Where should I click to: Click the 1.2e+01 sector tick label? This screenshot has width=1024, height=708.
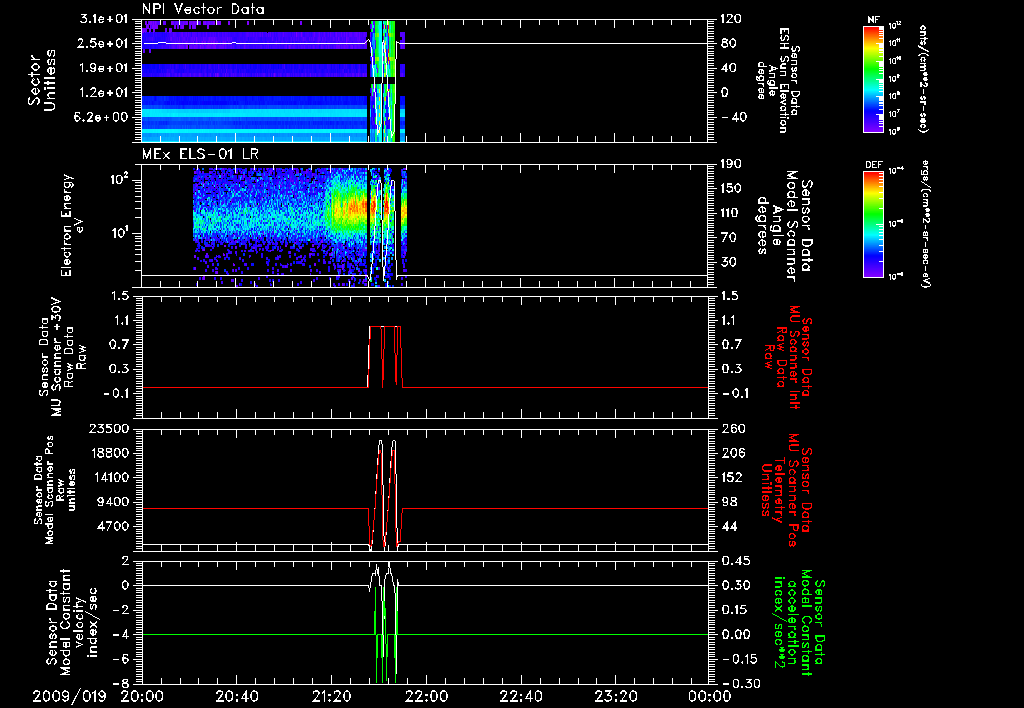click(x=104, y=93)
